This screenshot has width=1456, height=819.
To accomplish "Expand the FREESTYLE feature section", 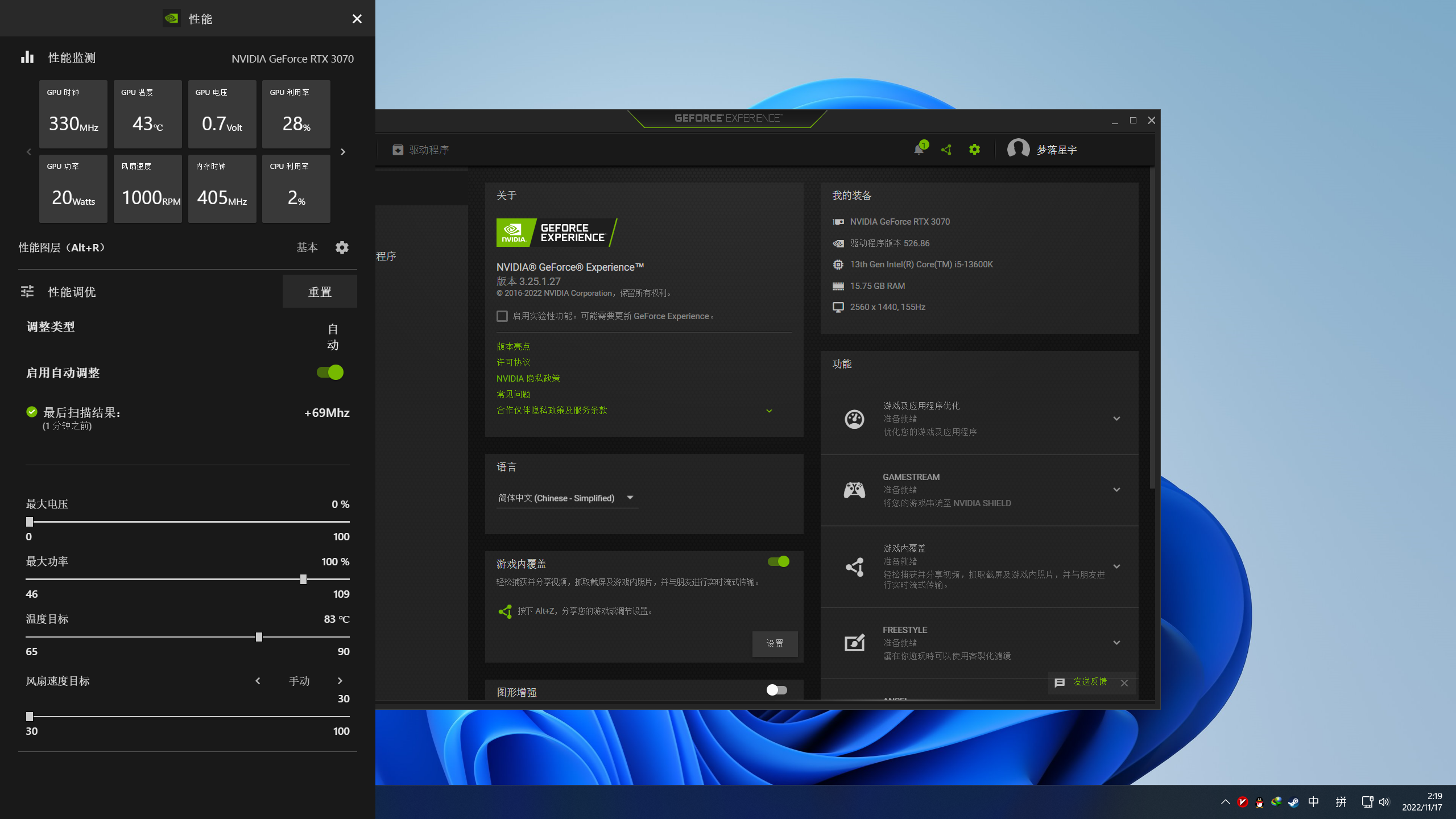I will 1116,643.
